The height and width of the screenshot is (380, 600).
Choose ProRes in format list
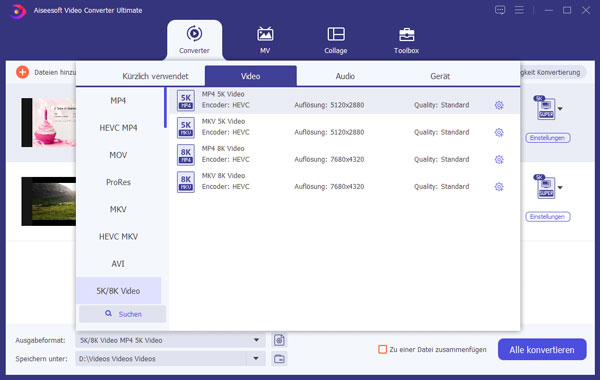click(118, 182)
